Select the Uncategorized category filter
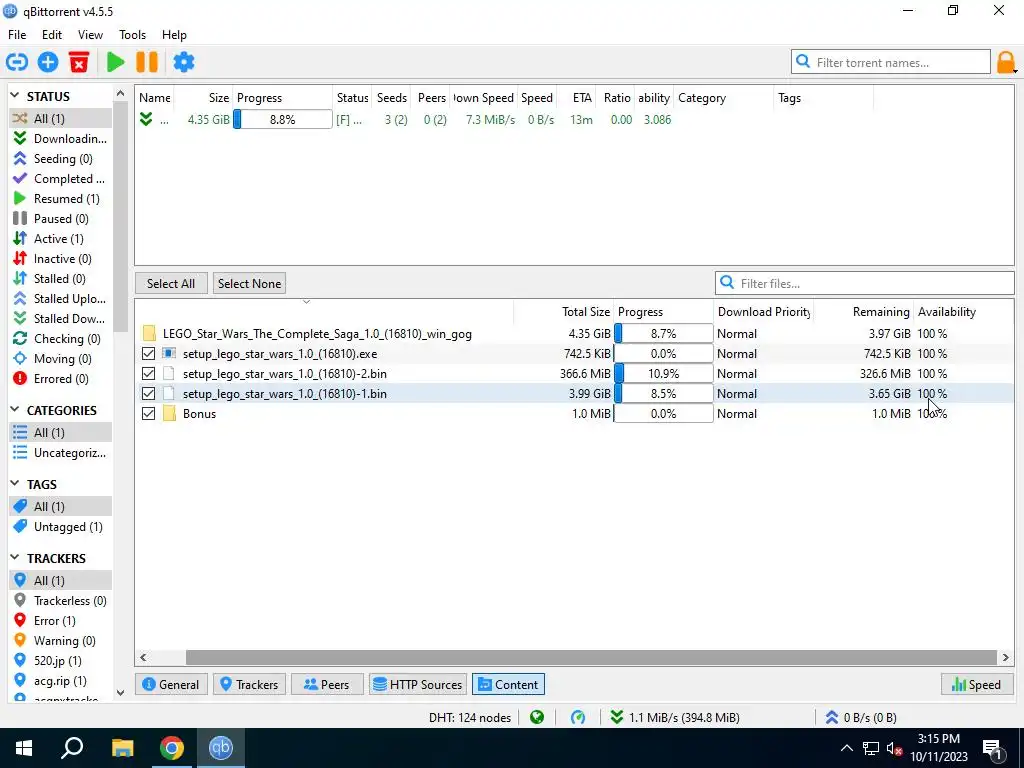Screen dimensions: 1024x768 59,453
